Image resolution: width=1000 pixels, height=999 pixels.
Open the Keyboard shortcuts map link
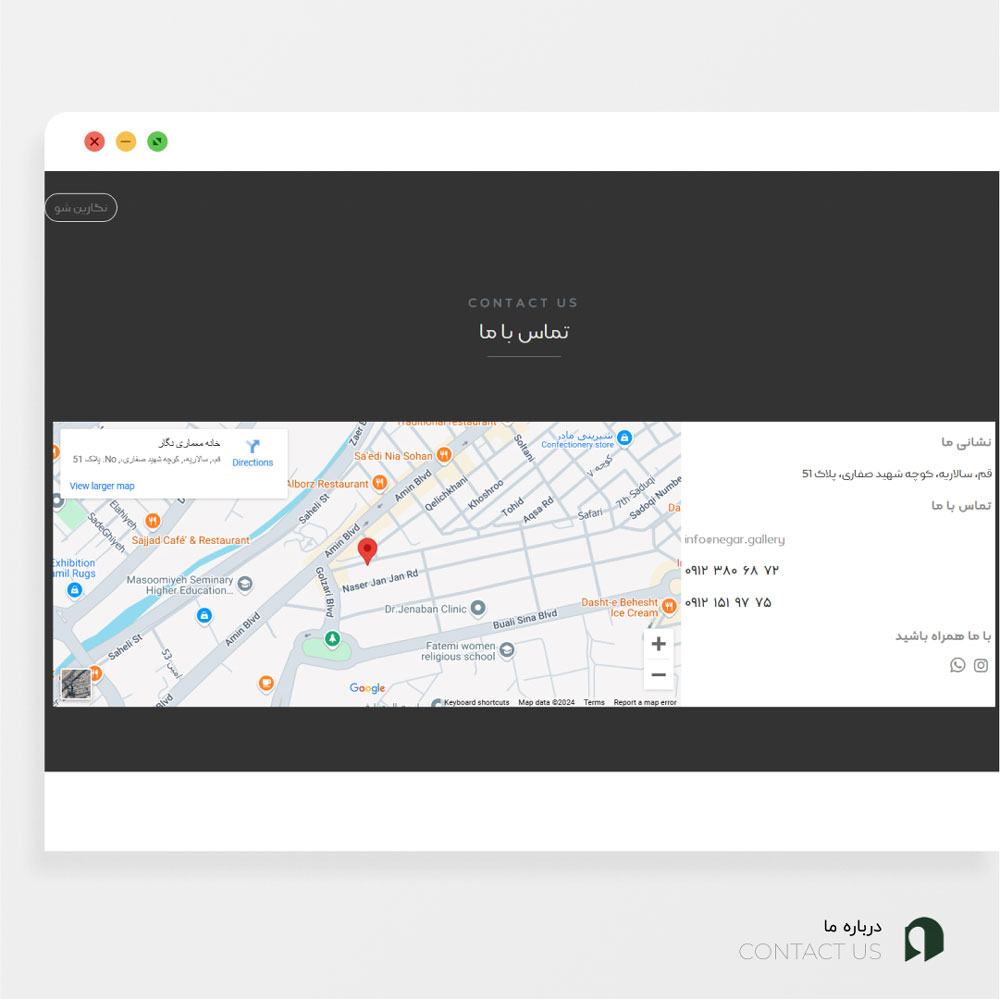coord(476,702)
